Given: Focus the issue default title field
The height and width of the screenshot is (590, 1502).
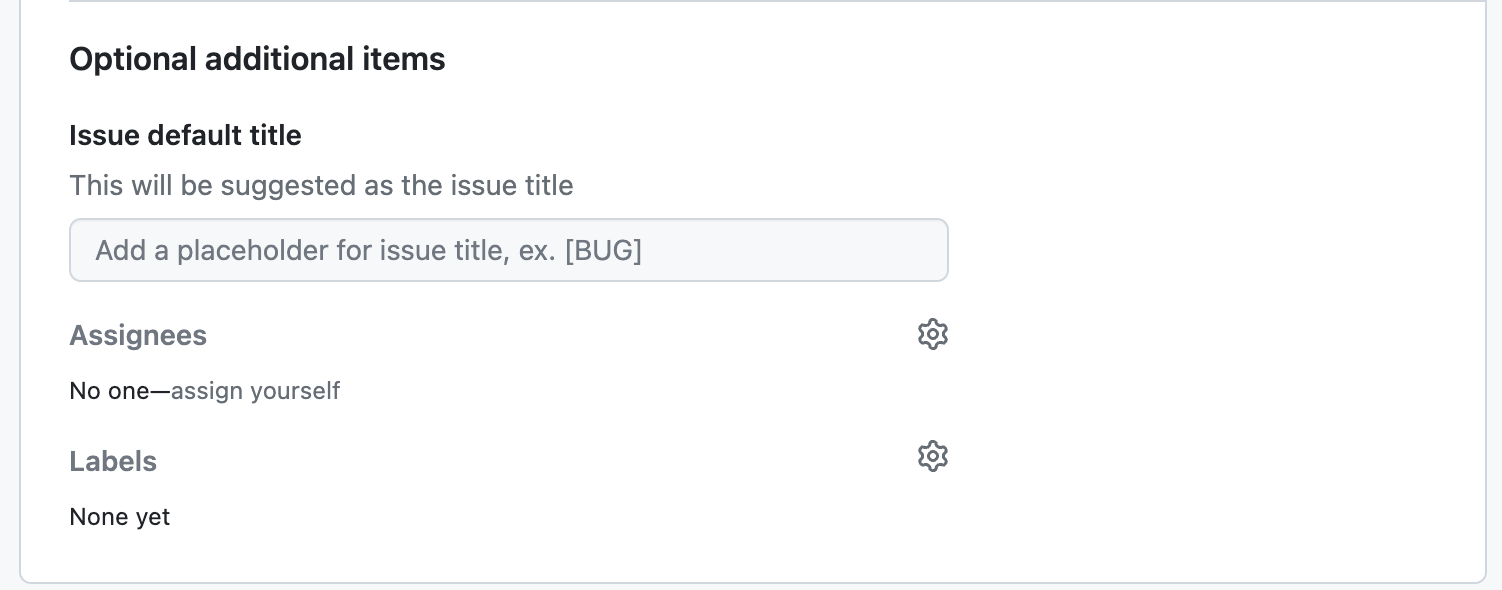Looking at the screenshot, I should 508,250.
